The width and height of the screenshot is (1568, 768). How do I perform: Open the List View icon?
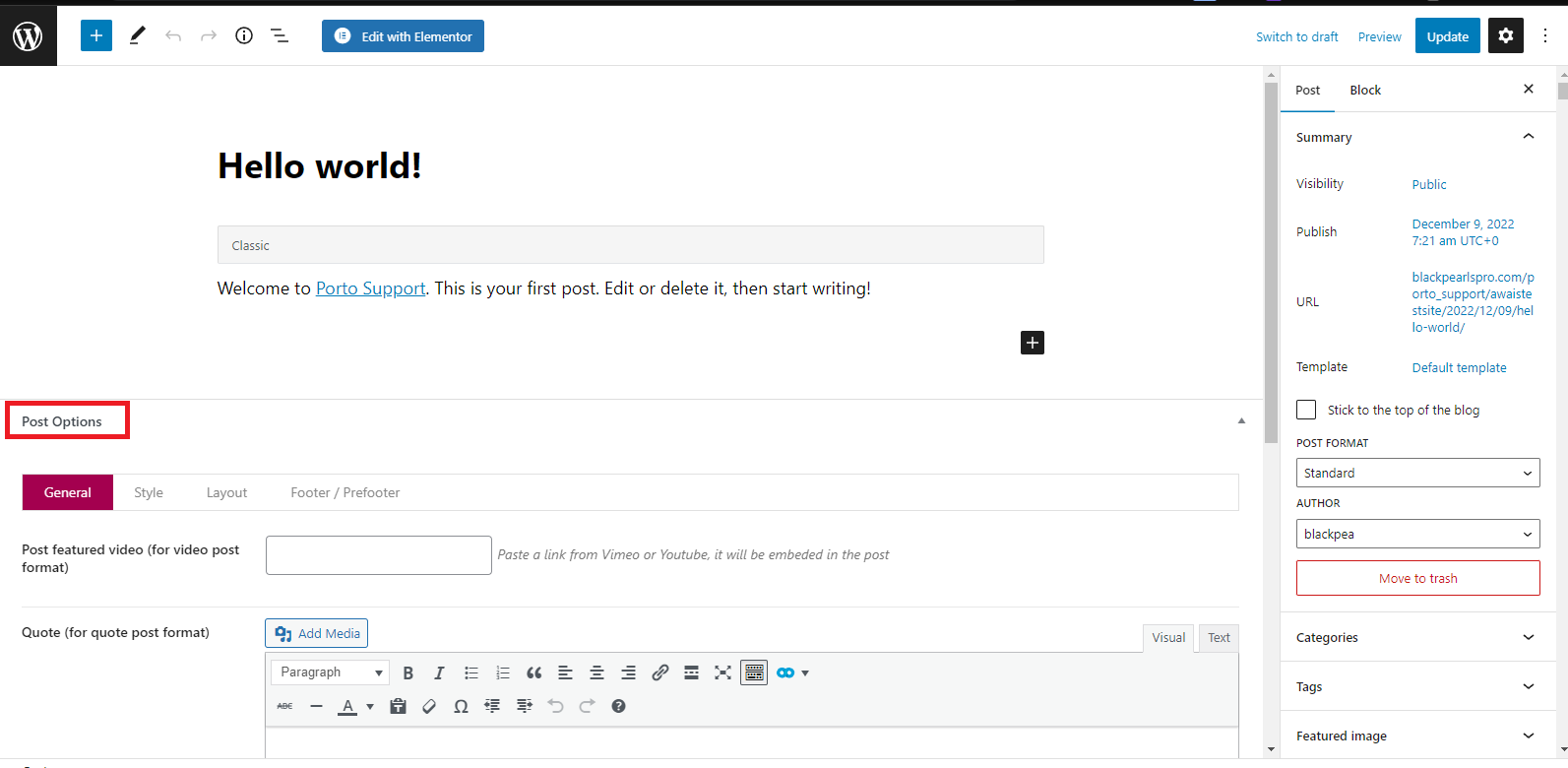click(280, 36)
